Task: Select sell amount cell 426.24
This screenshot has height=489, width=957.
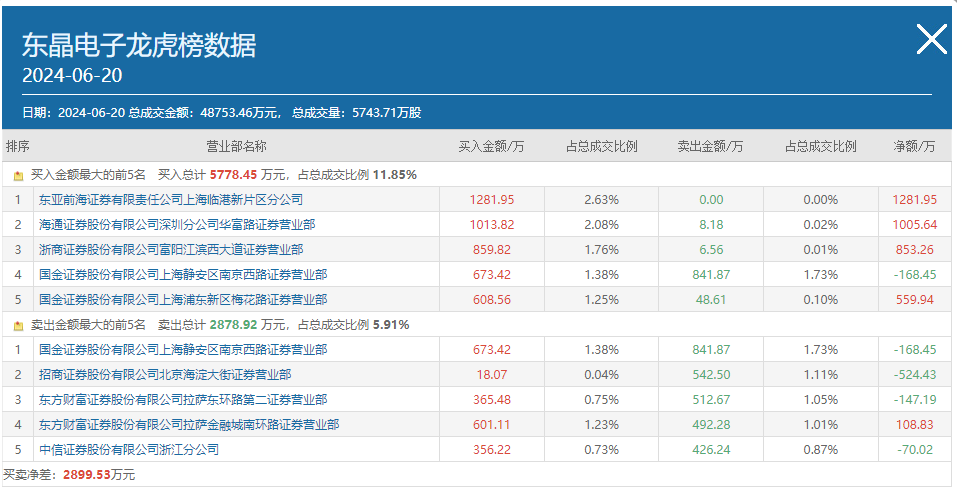Action: tap(711, 450)
